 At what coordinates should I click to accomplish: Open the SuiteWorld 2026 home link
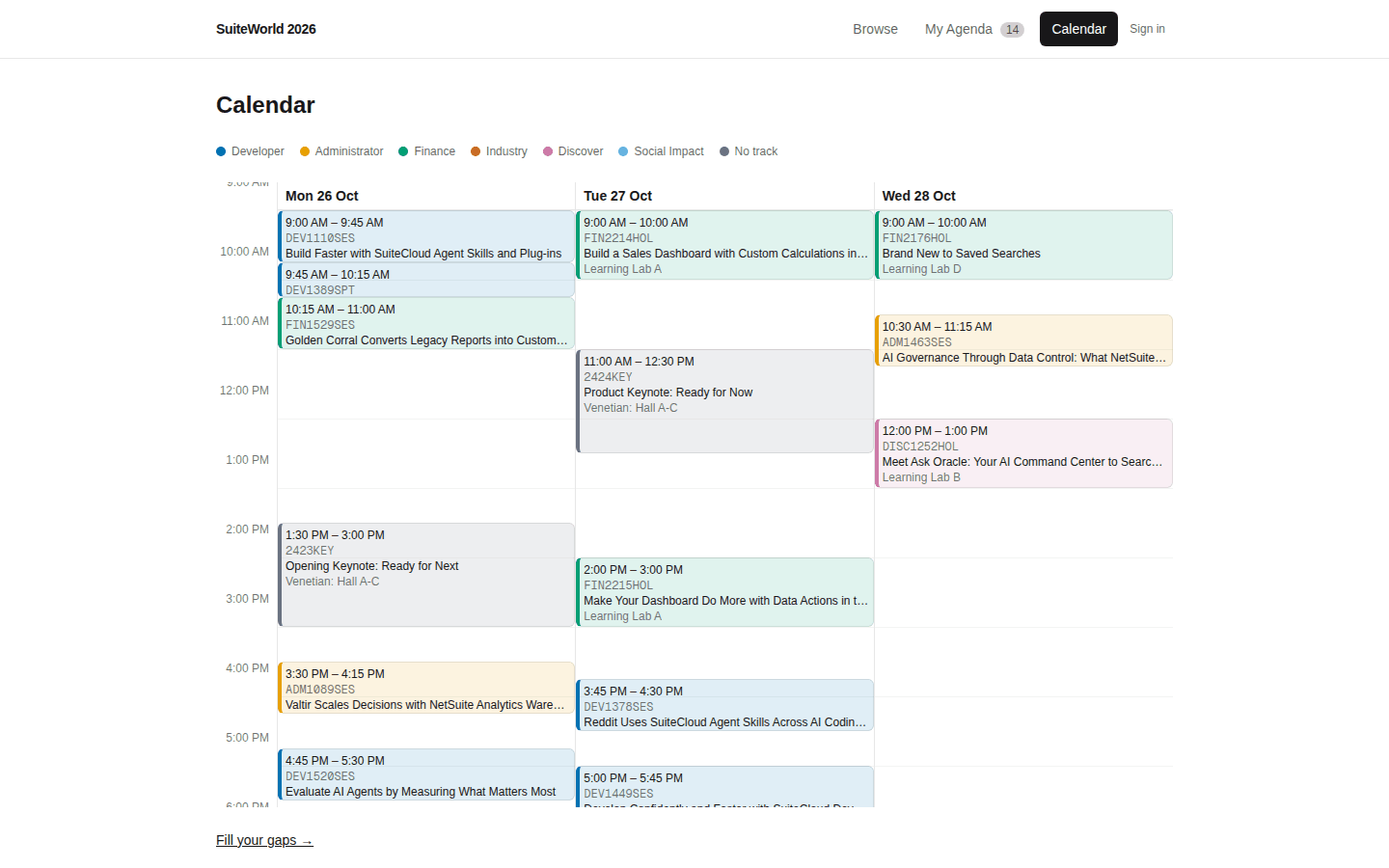pos(266,29)
